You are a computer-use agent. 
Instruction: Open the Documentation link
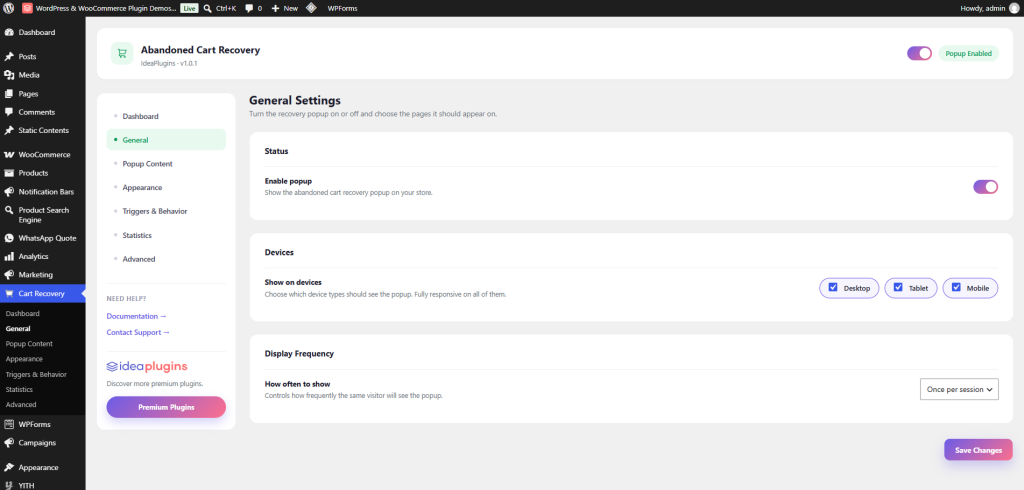[x=136, y=316]
